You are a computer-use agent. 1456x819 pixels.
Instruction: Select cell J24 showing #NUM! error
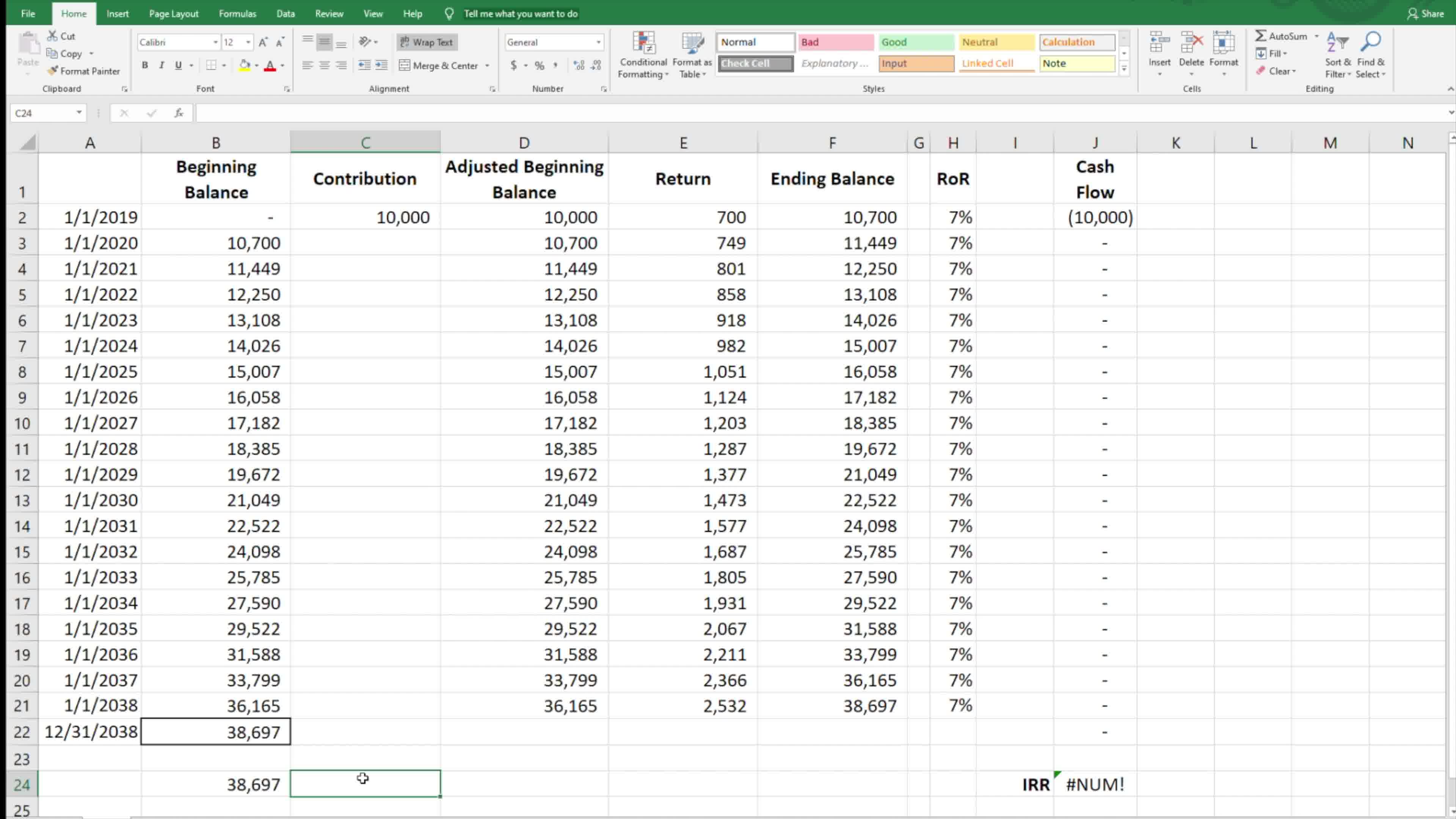pos(1095,784)
